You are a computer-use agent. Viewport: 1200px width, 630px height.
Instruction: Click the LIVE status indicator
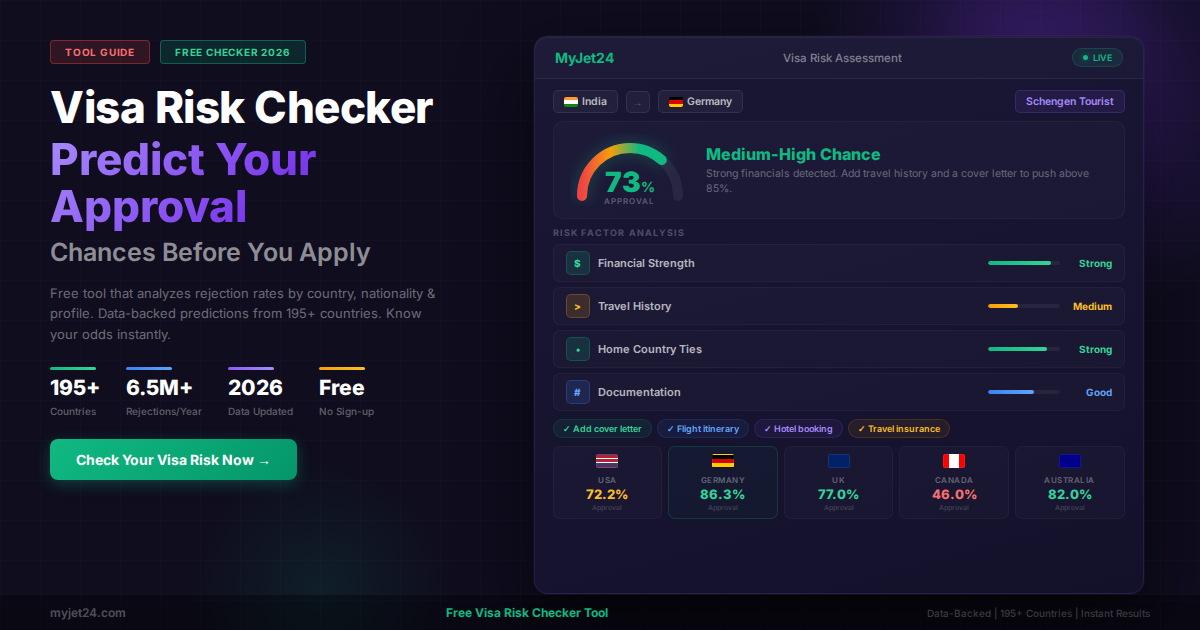pos(1097,57)
